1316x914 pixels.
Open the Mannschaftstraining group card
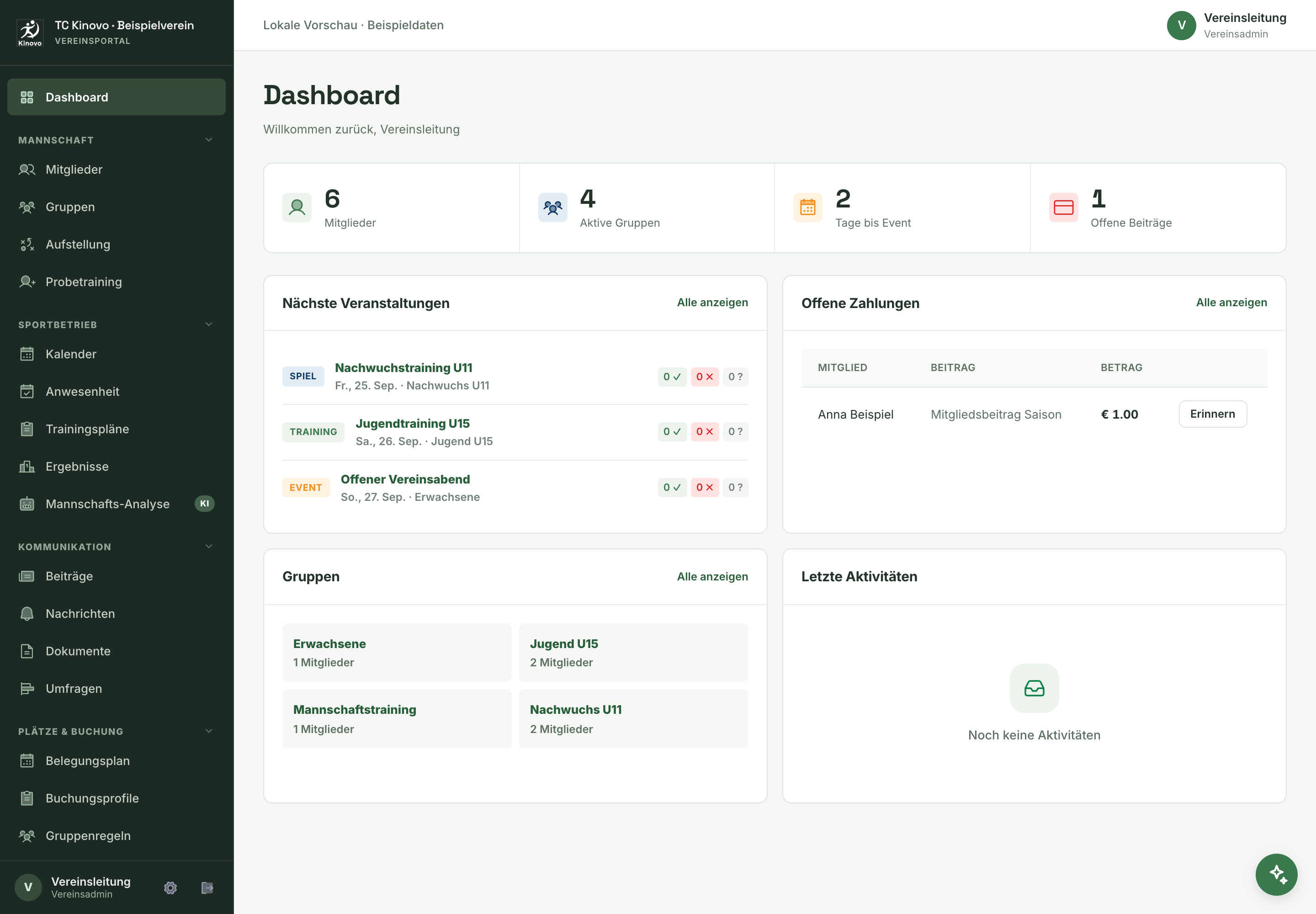tap(397, 719)
